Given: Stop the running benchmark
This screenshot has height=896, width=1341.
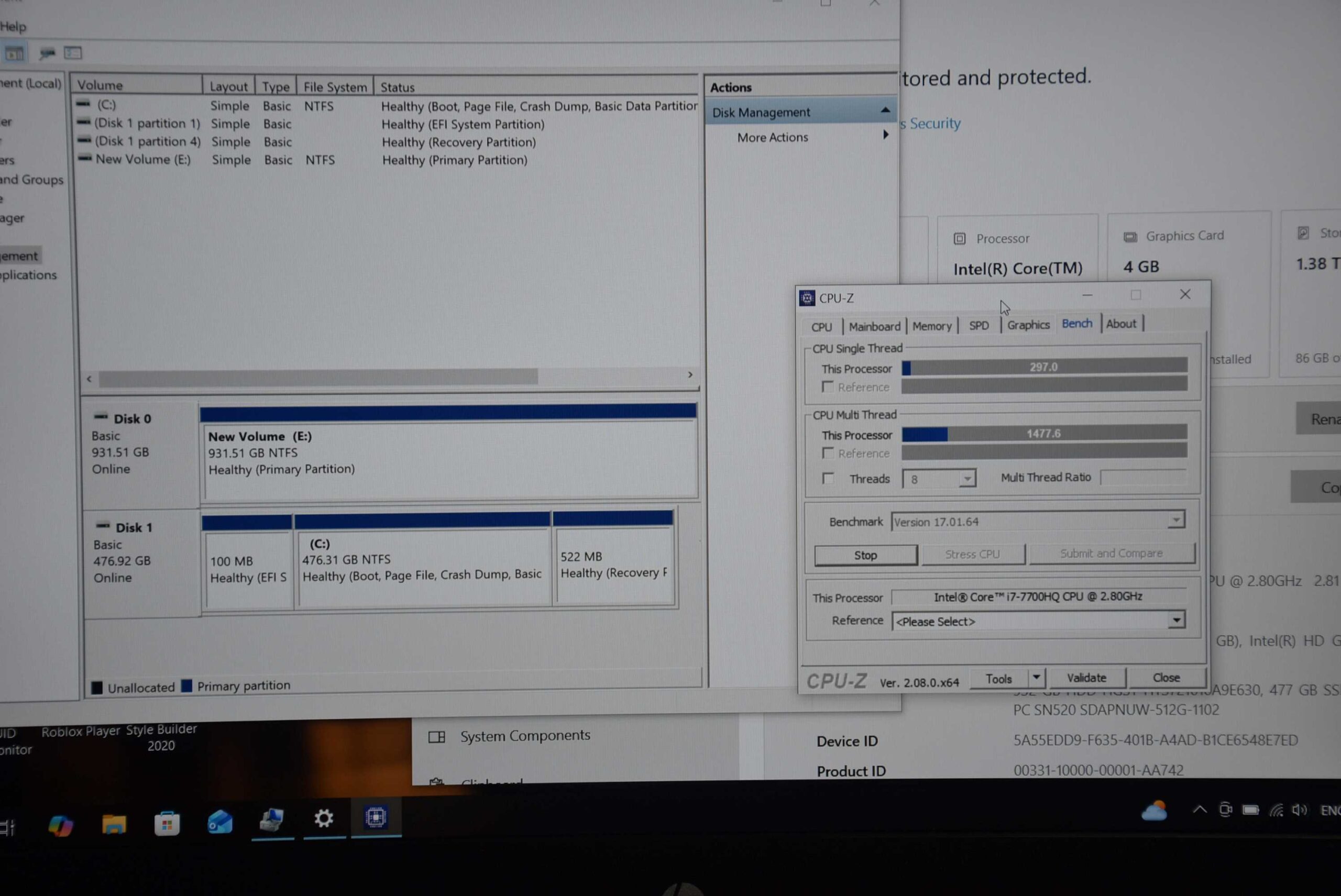Looking at the screenshot, I should (865, 555).
